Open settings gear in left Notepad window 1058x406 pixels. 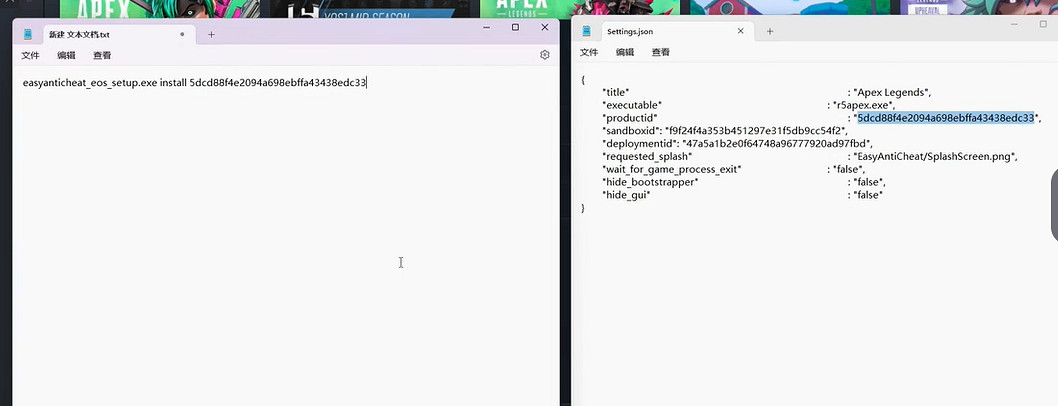(x=545, y=55)
